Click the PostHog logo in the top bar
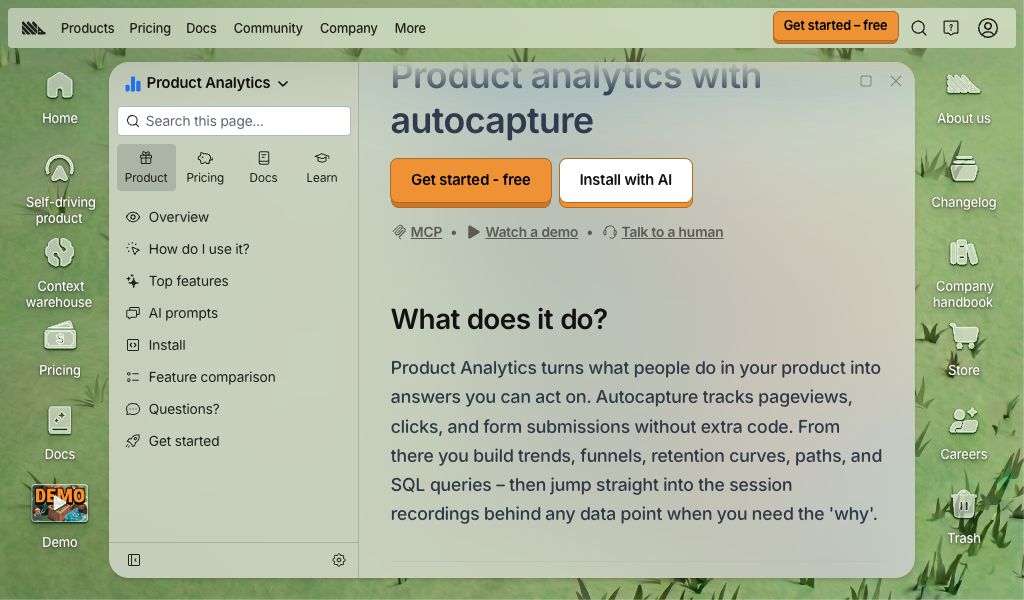This screenshot has width=1024, height=600. 33,28
